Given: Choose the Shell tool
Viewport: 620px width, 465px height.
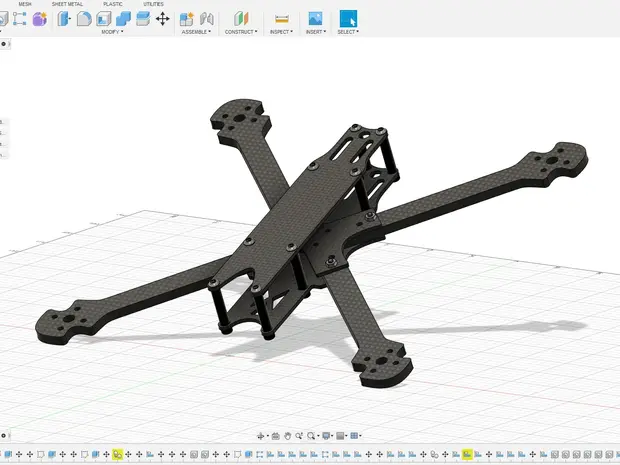Looking at the screenshot, I should 104,19.
